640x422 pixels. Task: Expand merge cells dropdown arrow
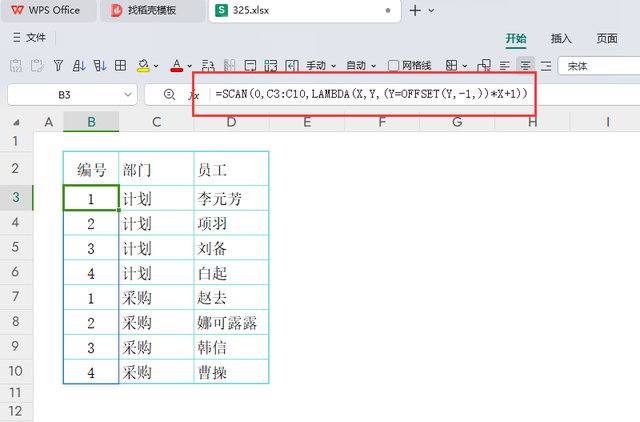click(x=464, y=66)
